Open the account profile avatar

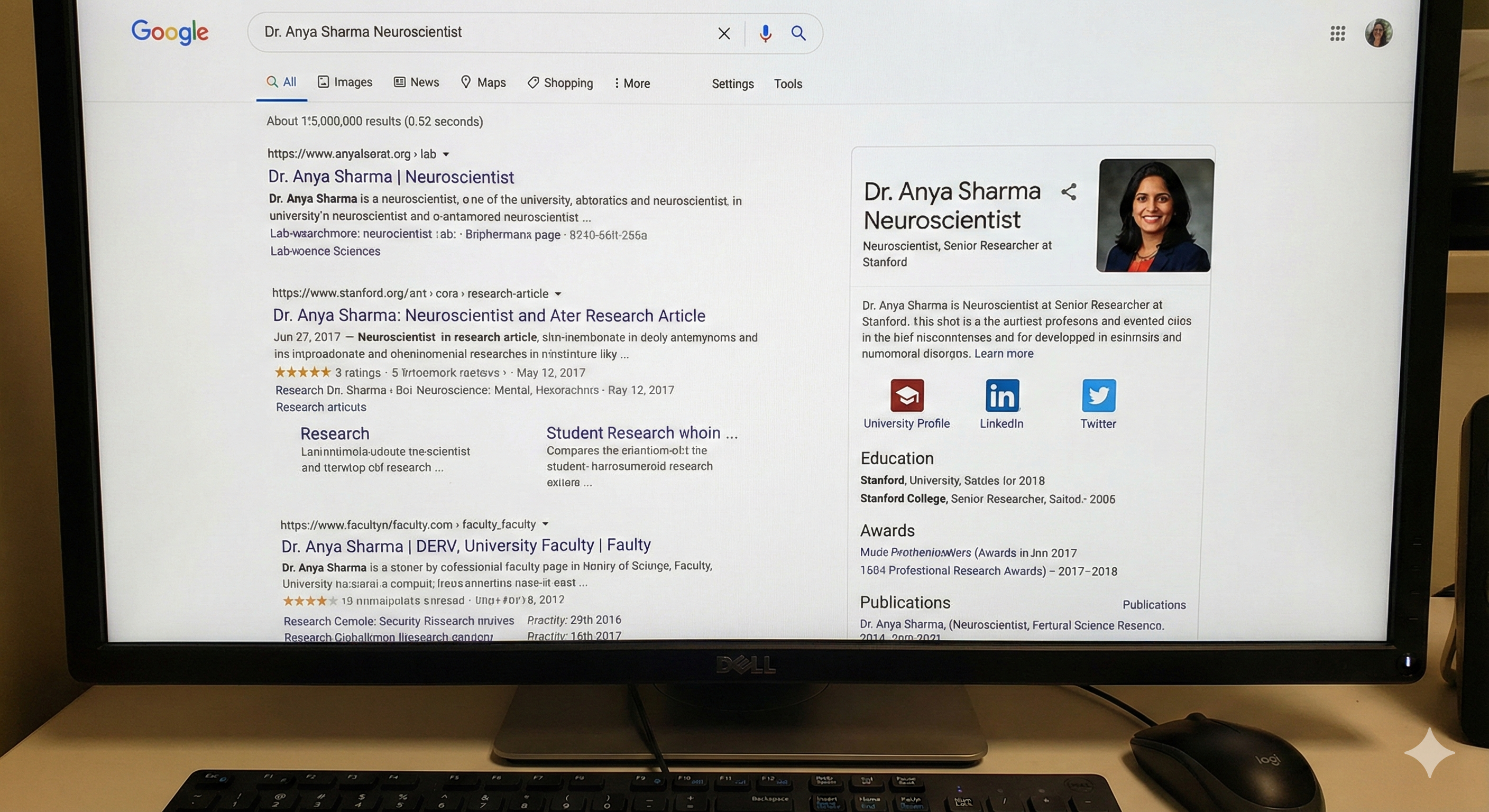click(1378, 33)
